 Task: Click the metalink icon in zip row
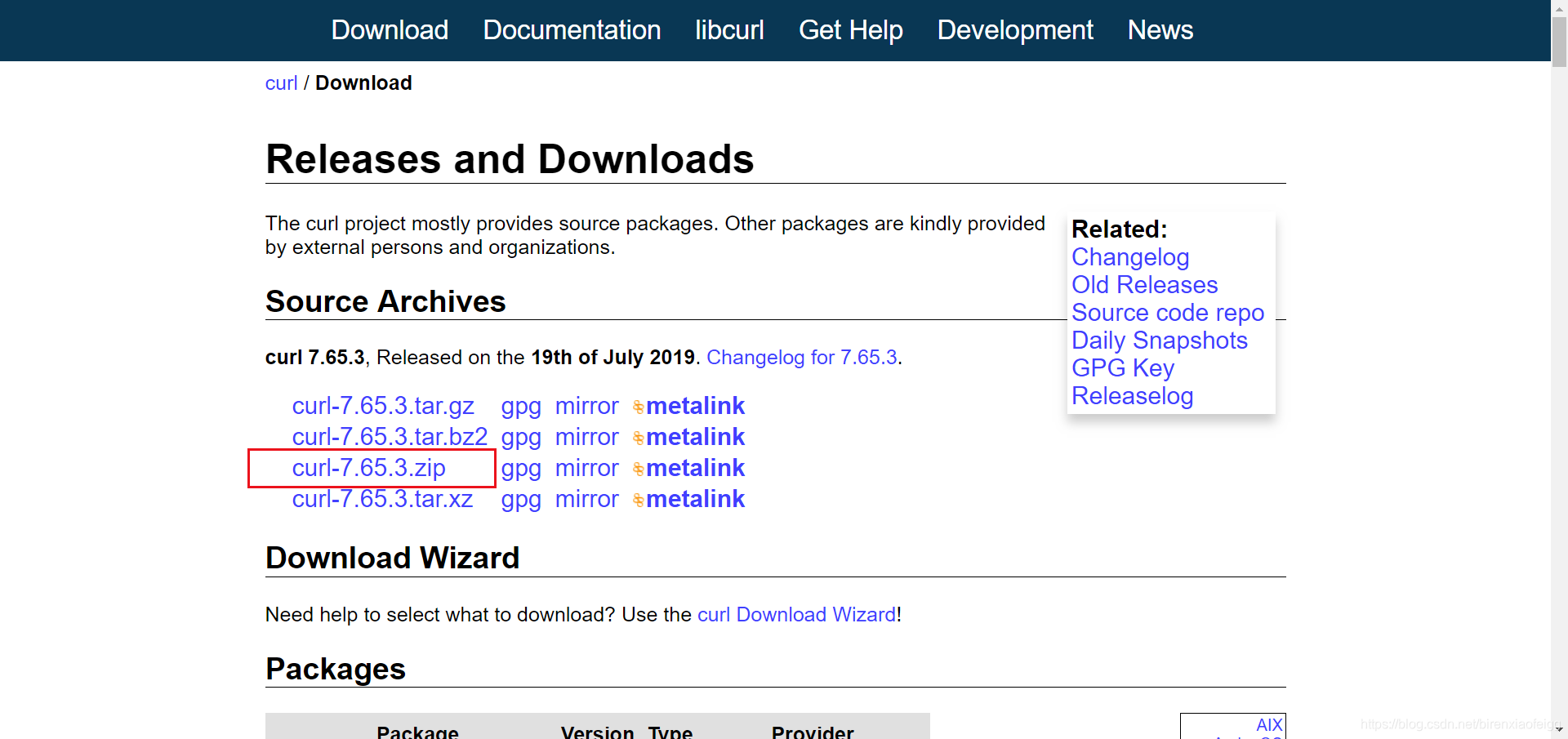[639, 469]
